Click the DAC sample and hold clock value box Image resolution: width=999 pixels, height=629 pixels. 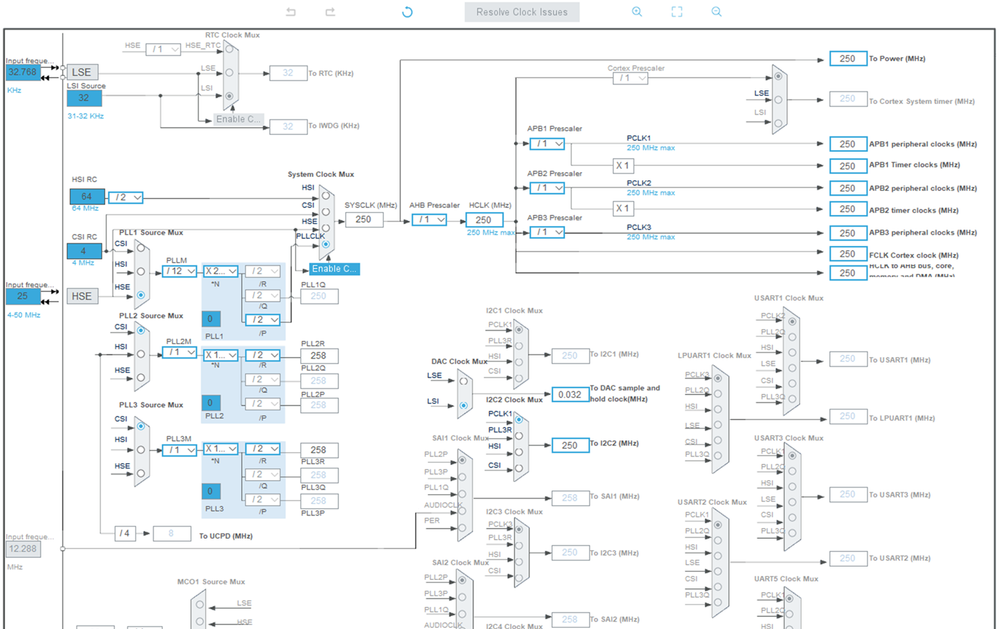[x=570, y=394]
